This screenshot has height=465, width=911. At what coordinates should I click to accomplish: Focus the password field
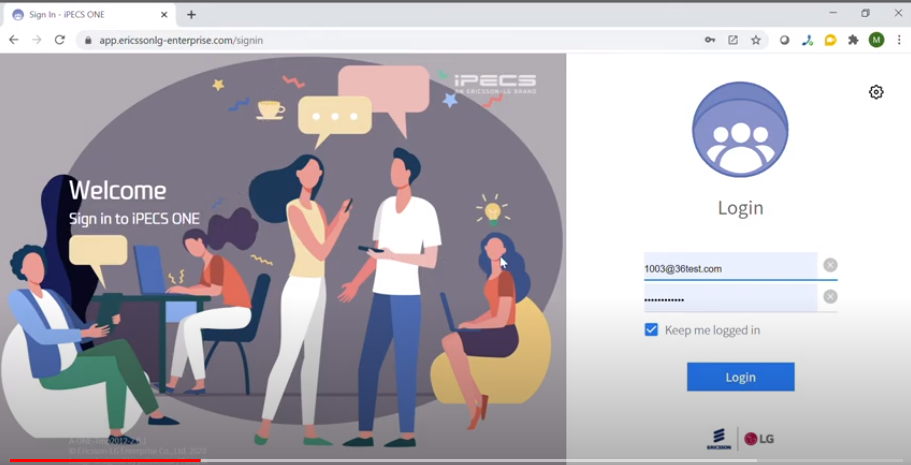point(730,298)
